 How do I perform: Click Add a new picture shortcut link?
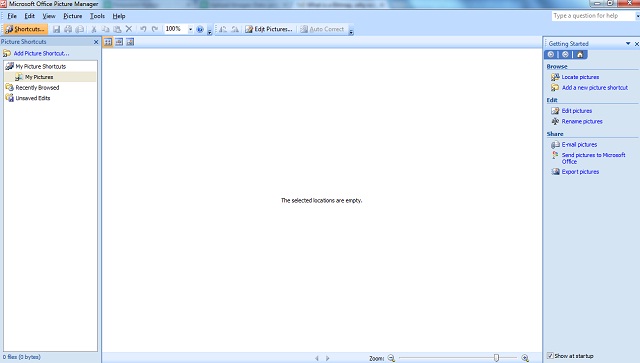click(x=595, y=87)
